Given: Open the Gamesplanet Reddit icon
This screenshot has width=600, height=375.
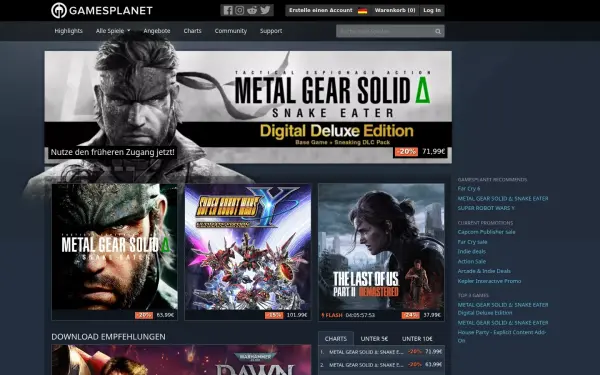Looking at the screenshot, I should 252,10.
